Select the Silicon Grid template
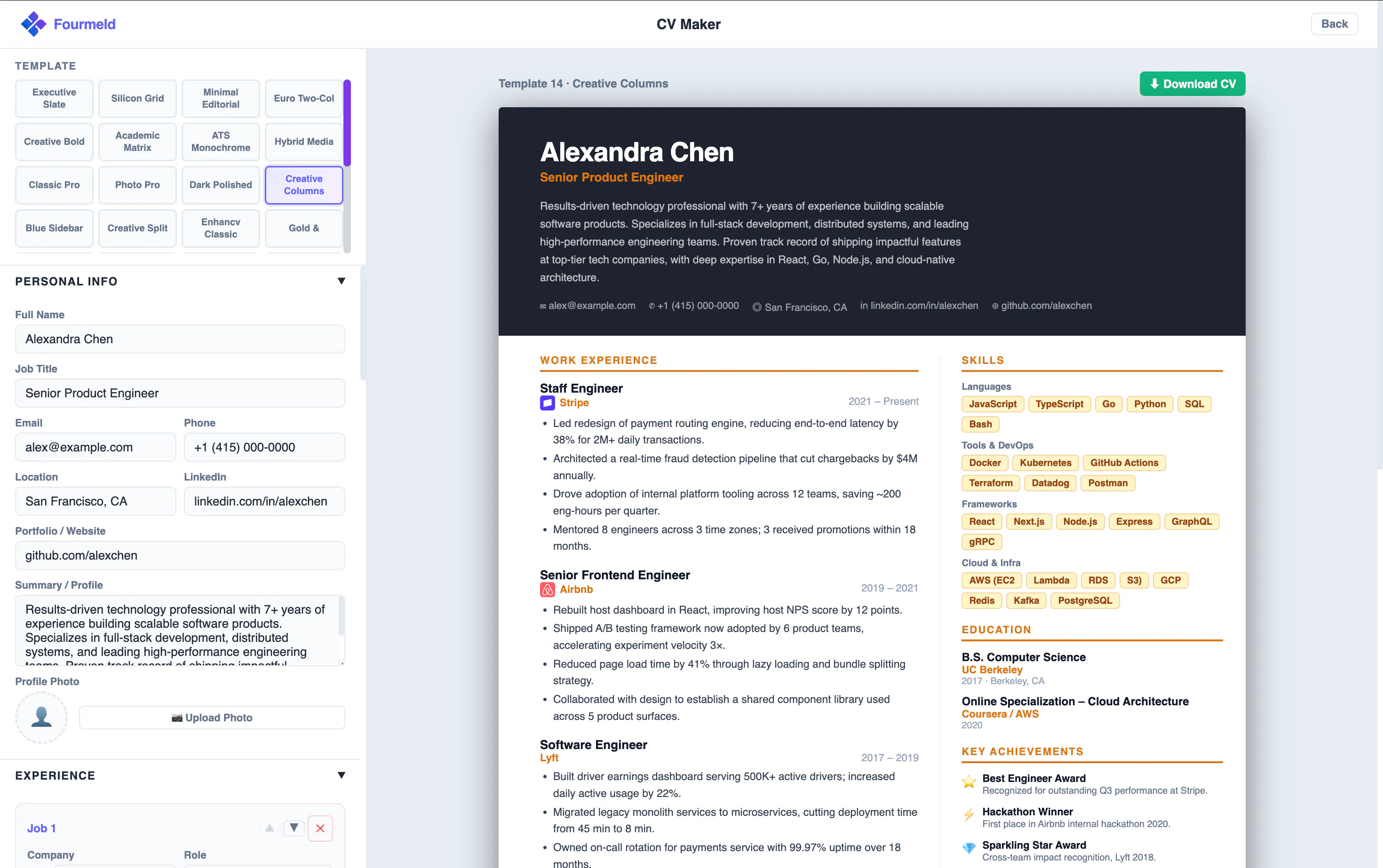This screenshot has width=1383, height=868. pos(137,98)
